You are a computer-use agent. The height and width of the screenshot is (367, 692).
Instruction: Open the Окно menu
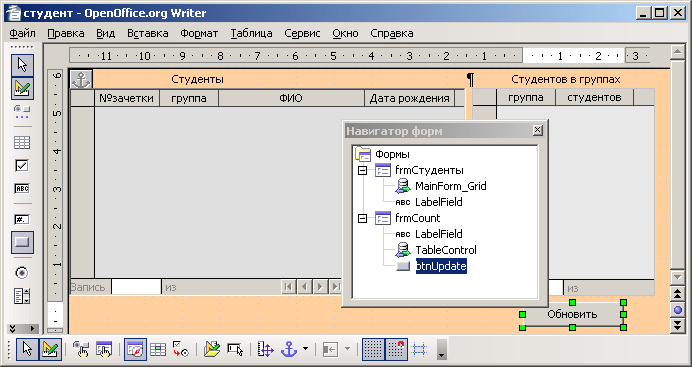[346, 34]
